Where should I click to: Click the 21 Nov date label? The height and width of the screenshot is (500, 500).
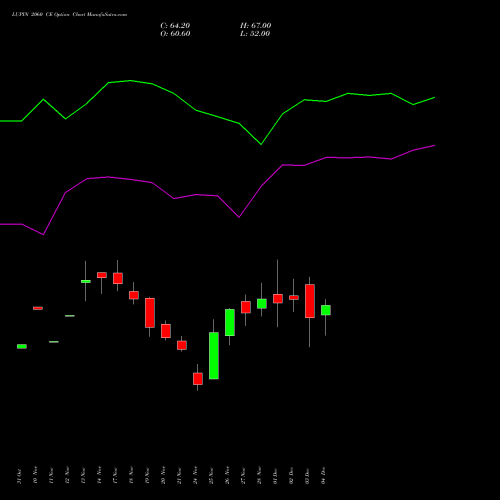click(x=179, y=475)
